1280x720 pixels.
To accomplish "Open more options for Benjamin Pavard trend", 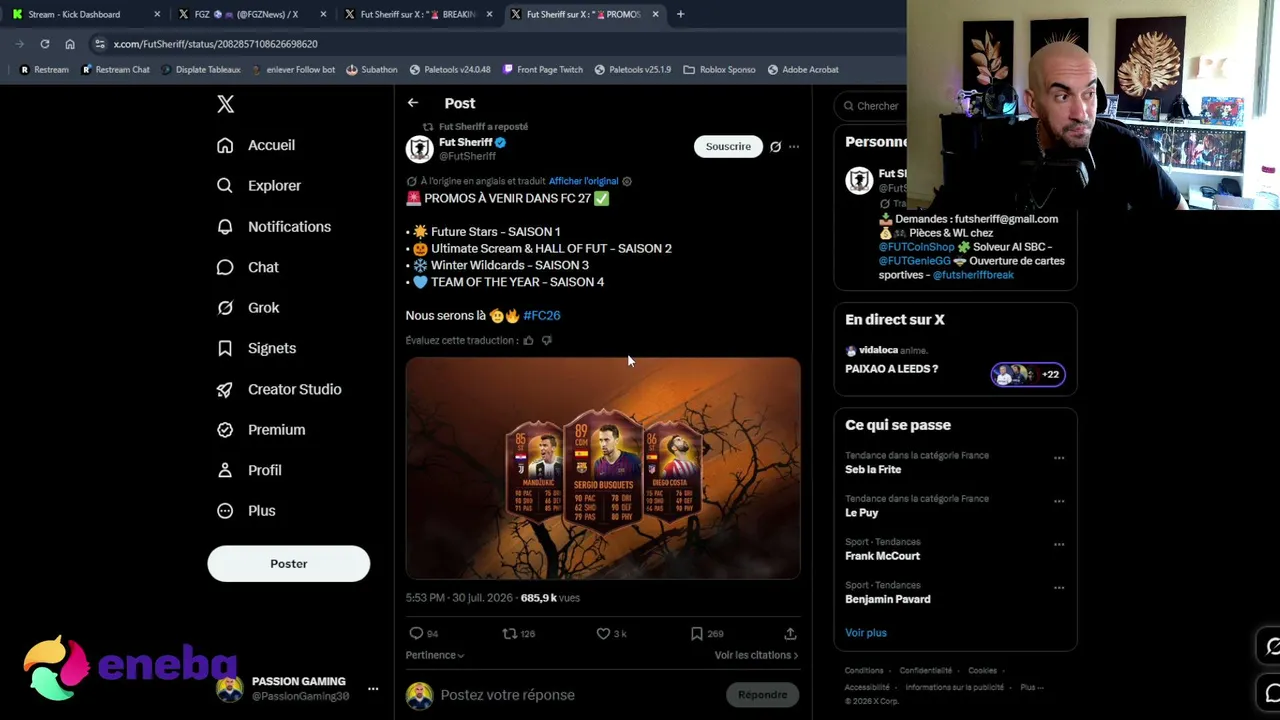I will point(1059,587).
